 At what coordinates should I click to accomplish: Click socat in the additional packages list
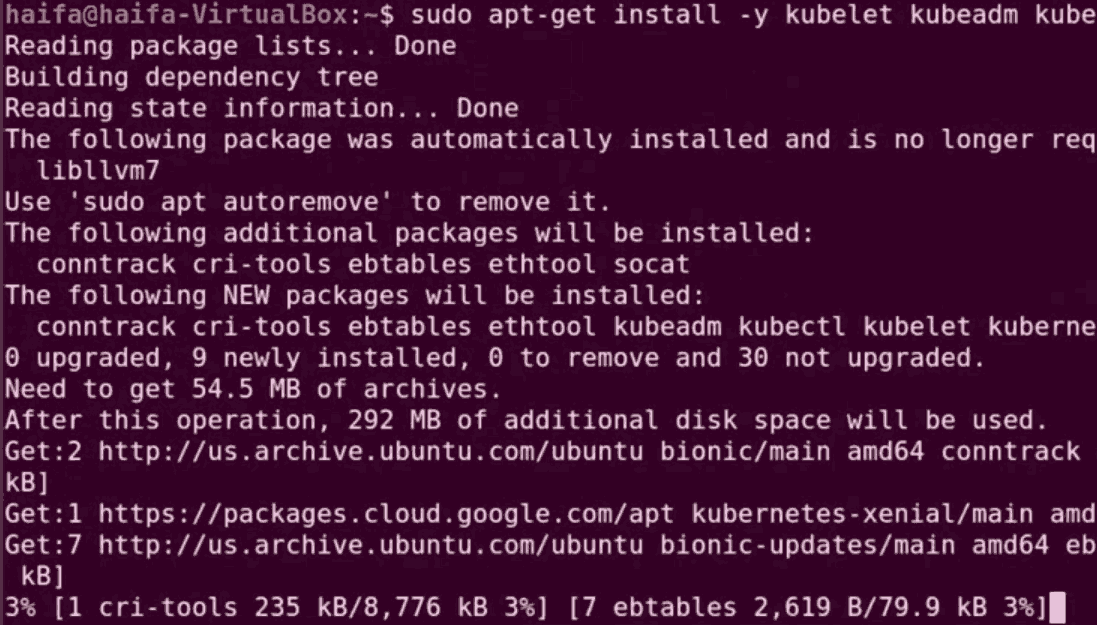click(x=652, y=265)
